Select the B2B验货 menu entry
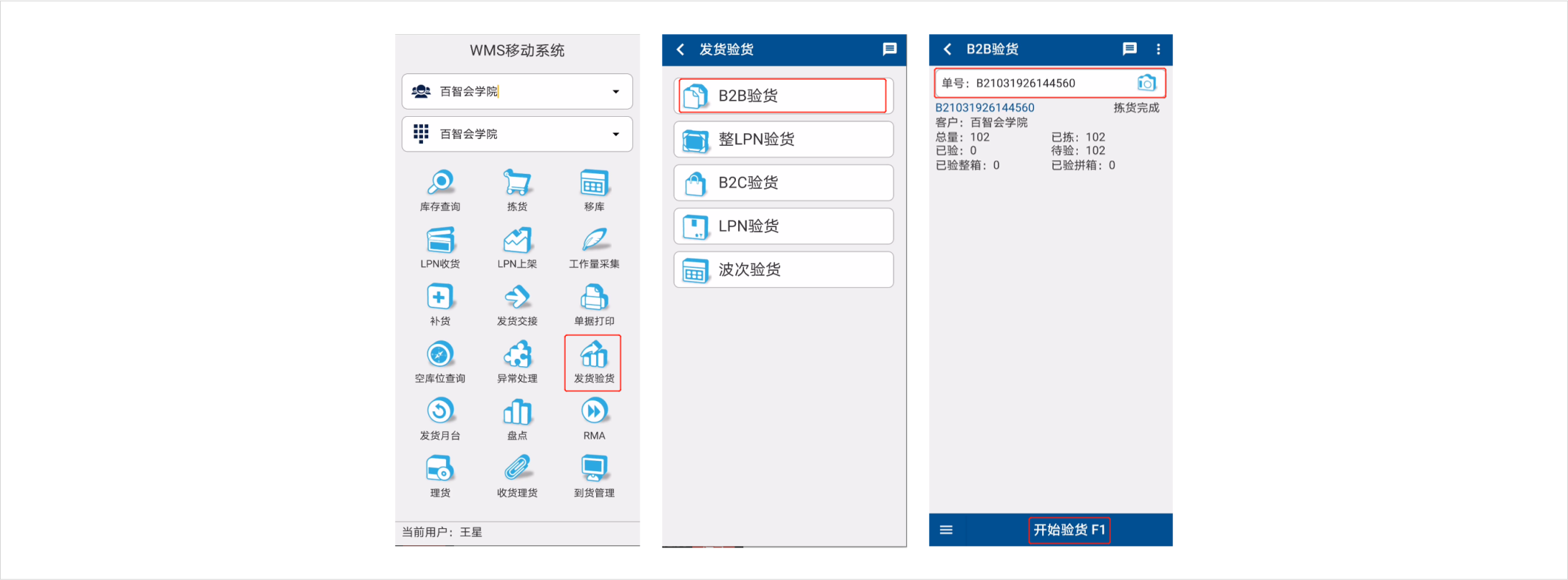The image size is (1568, 580). (x=783, y=96)
